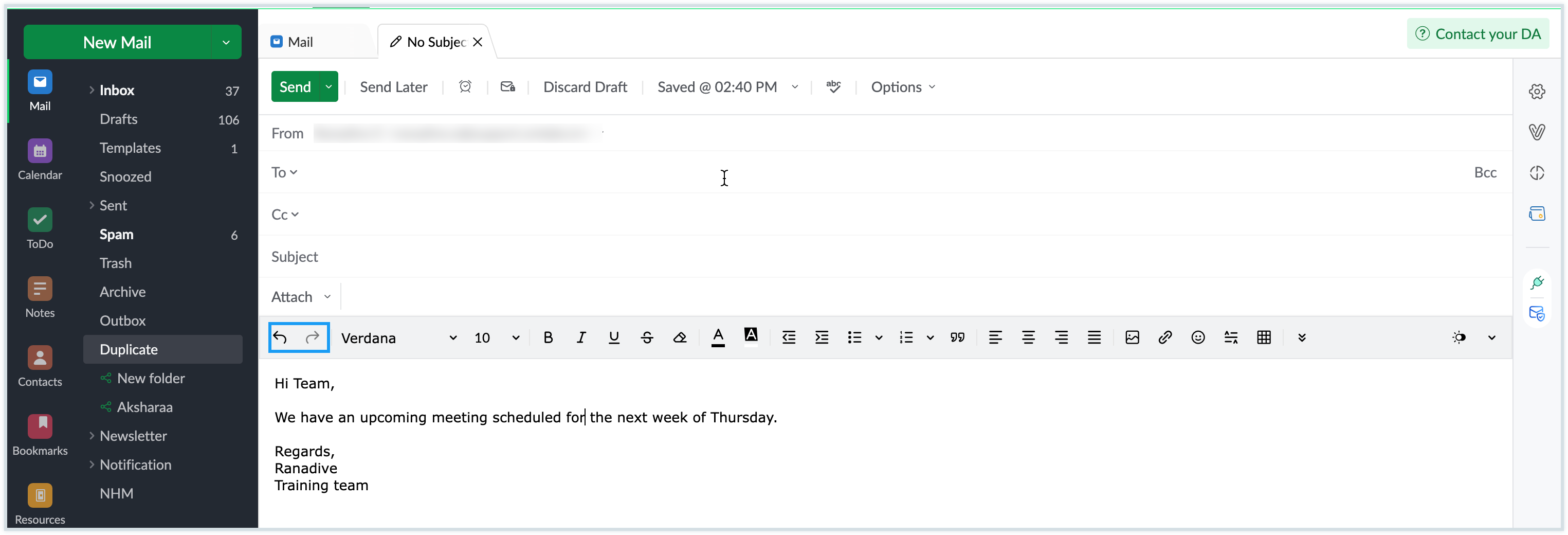The height and width of the screenshot is (535, 1568).
Task: Click the undo arrow in editor toolbar
Action: pos(281,337)
